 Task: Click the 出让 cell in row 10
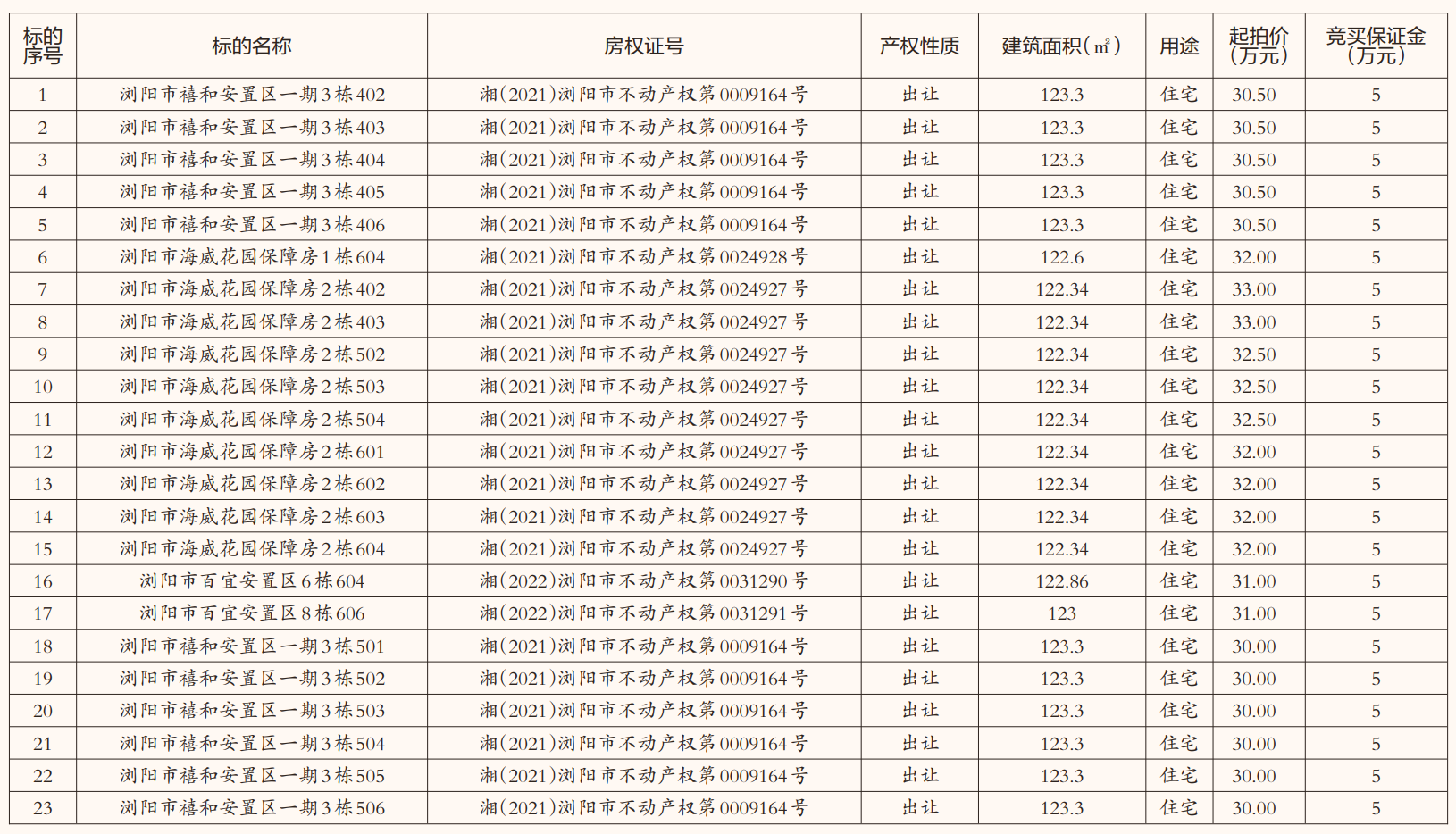point(919,387)
